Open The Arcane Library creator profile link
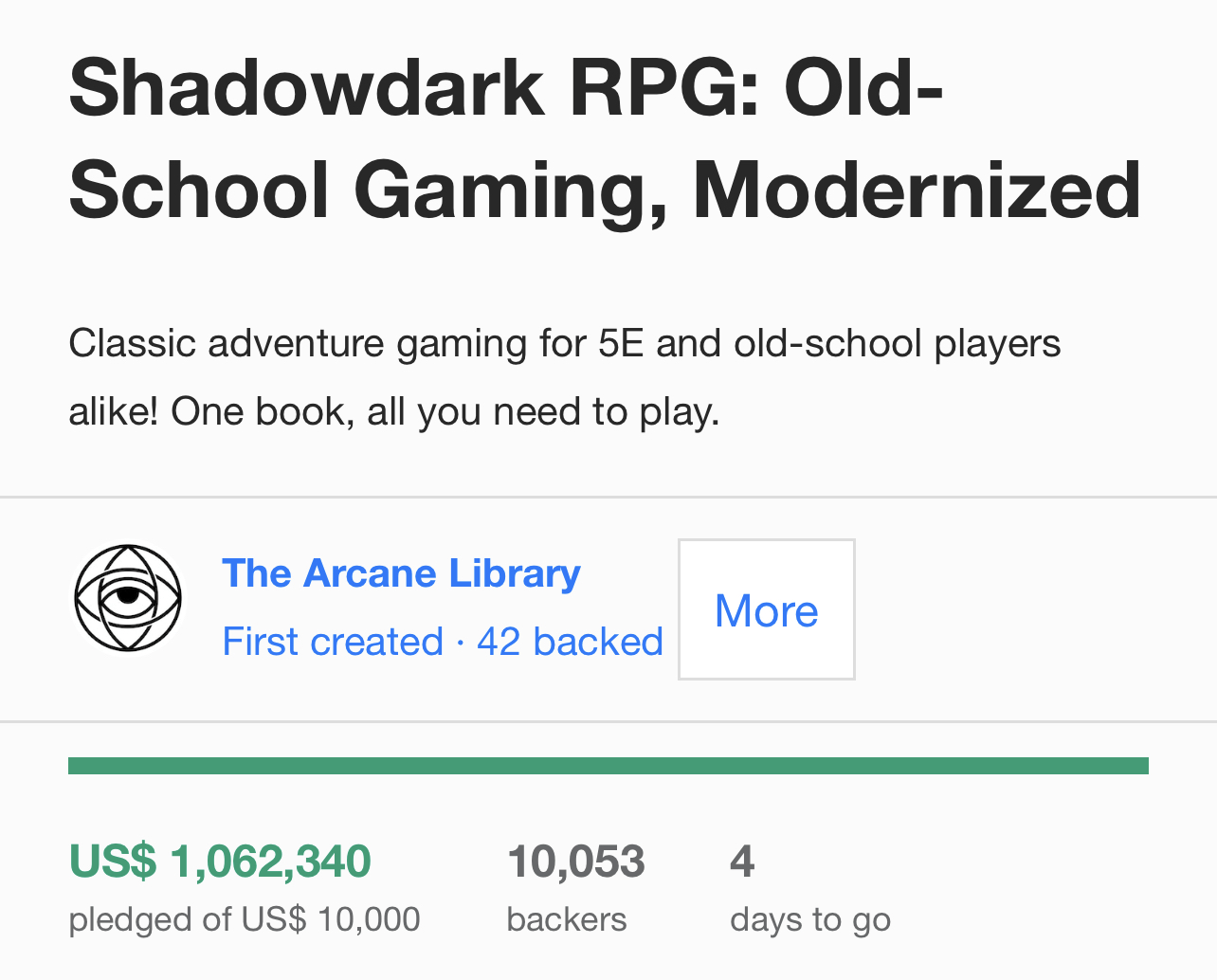 [x=401, y=573]
